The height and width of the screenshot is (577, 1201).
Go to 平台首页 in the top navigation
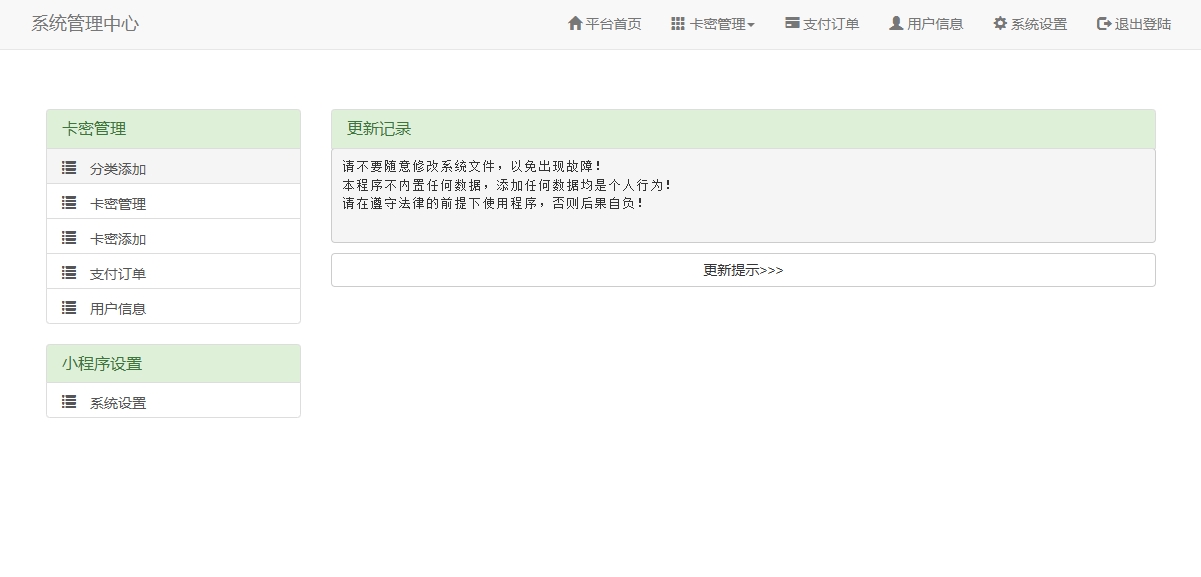pyautogui.click(x=614, y=24)
